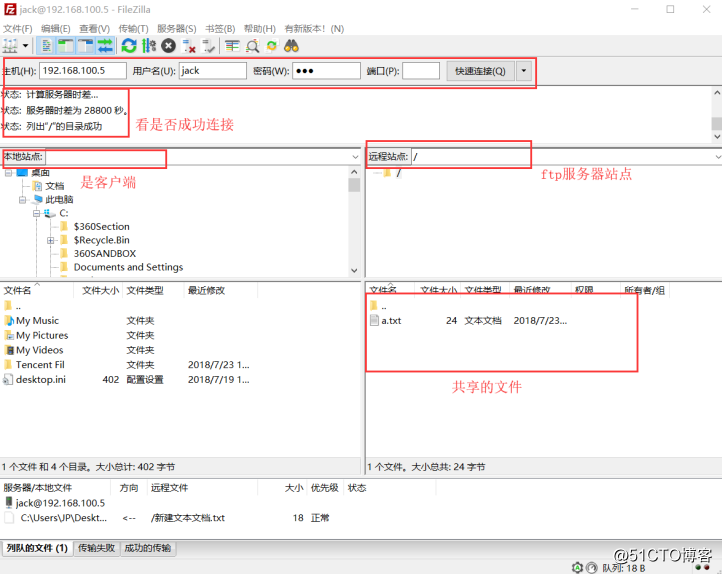Open the 帮助(H) menu
The width and height of the screenshot is (722, 574).
[260, 29]
